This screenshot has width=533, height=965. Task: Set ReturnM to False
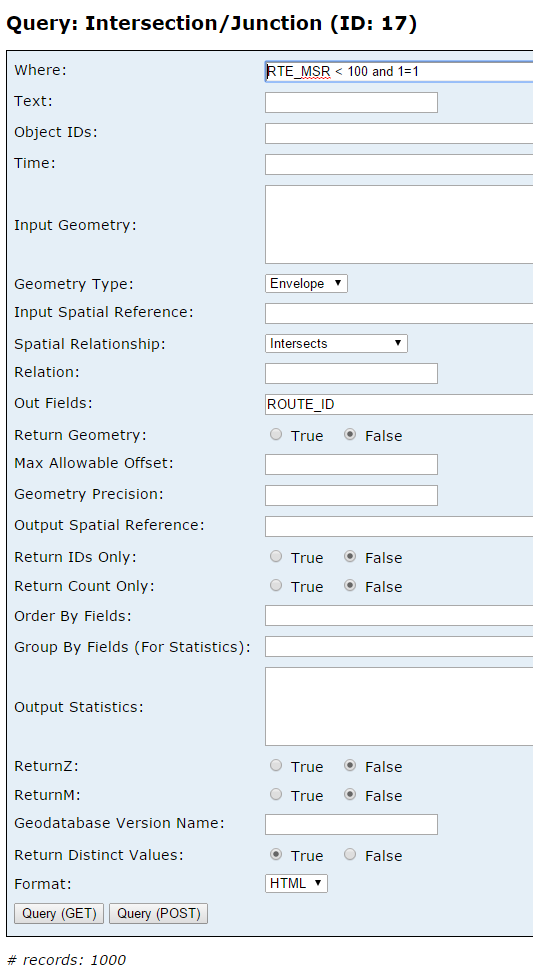350,795
